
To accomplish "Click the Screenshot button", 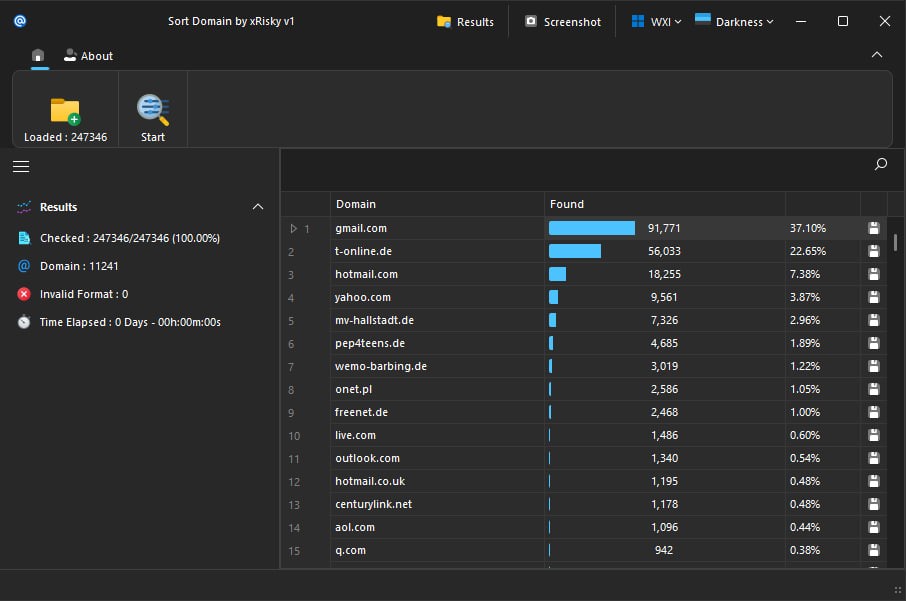I will tap(563, 21).
